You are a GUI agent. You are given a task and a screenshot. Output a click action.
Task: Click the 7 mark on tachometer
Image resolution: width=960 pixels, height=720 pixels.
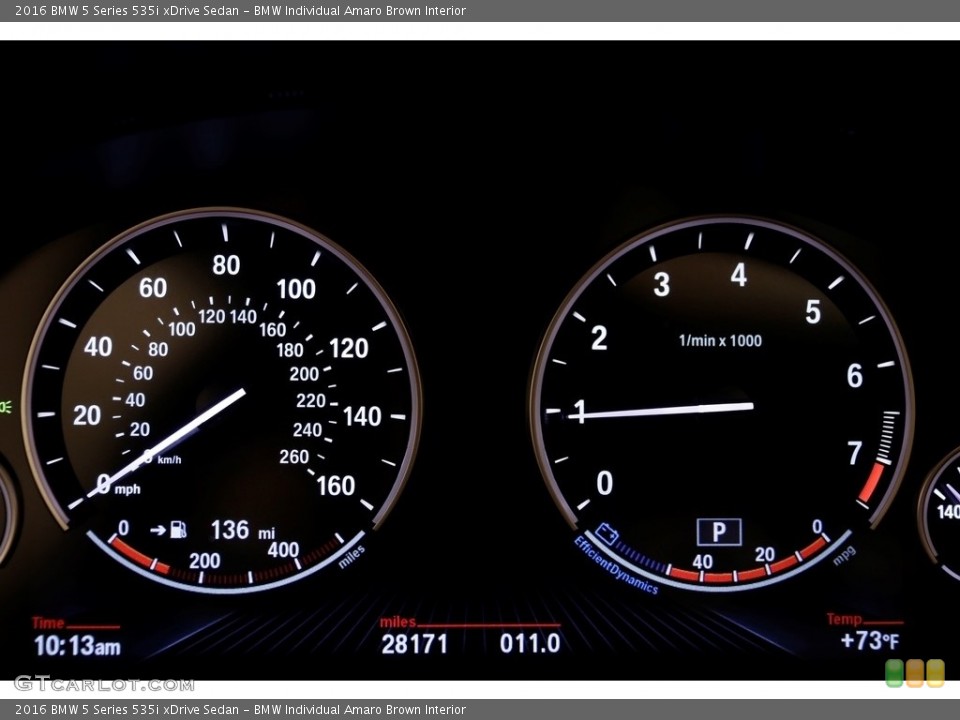(855, 453)
